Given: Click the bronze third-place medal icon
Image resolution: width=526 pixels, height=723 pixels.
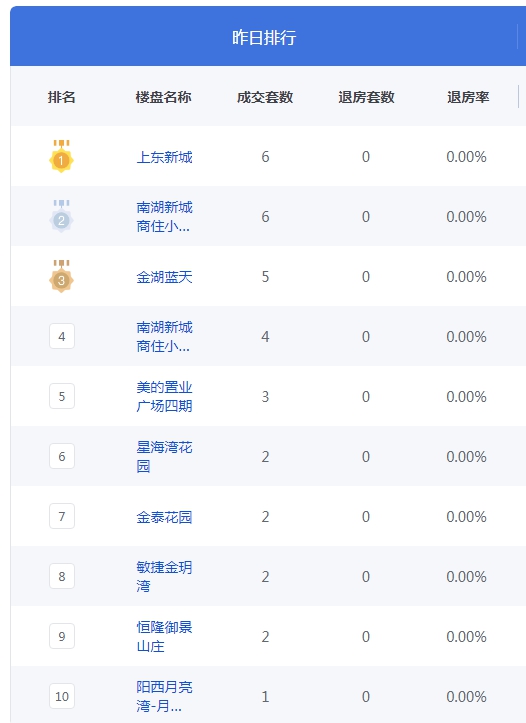Looking at the screenshot, I should point(61,276).
